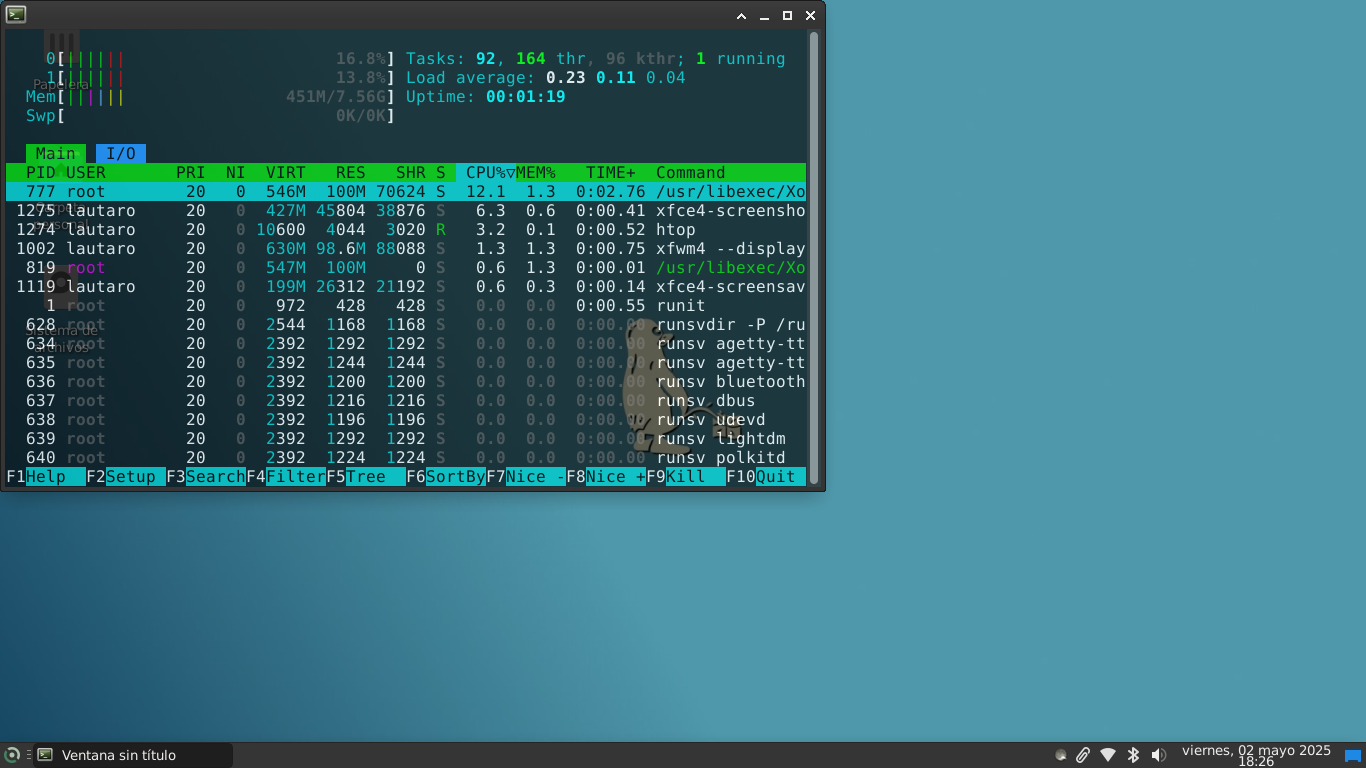
Task: Open F2 Setup in htop
Action: [126, 476]
